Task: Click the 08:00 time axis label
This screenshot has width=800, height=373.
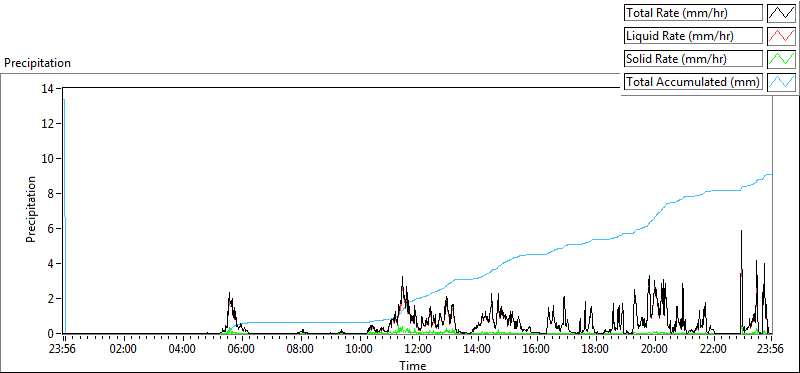Action: click(x=301, y=350)
